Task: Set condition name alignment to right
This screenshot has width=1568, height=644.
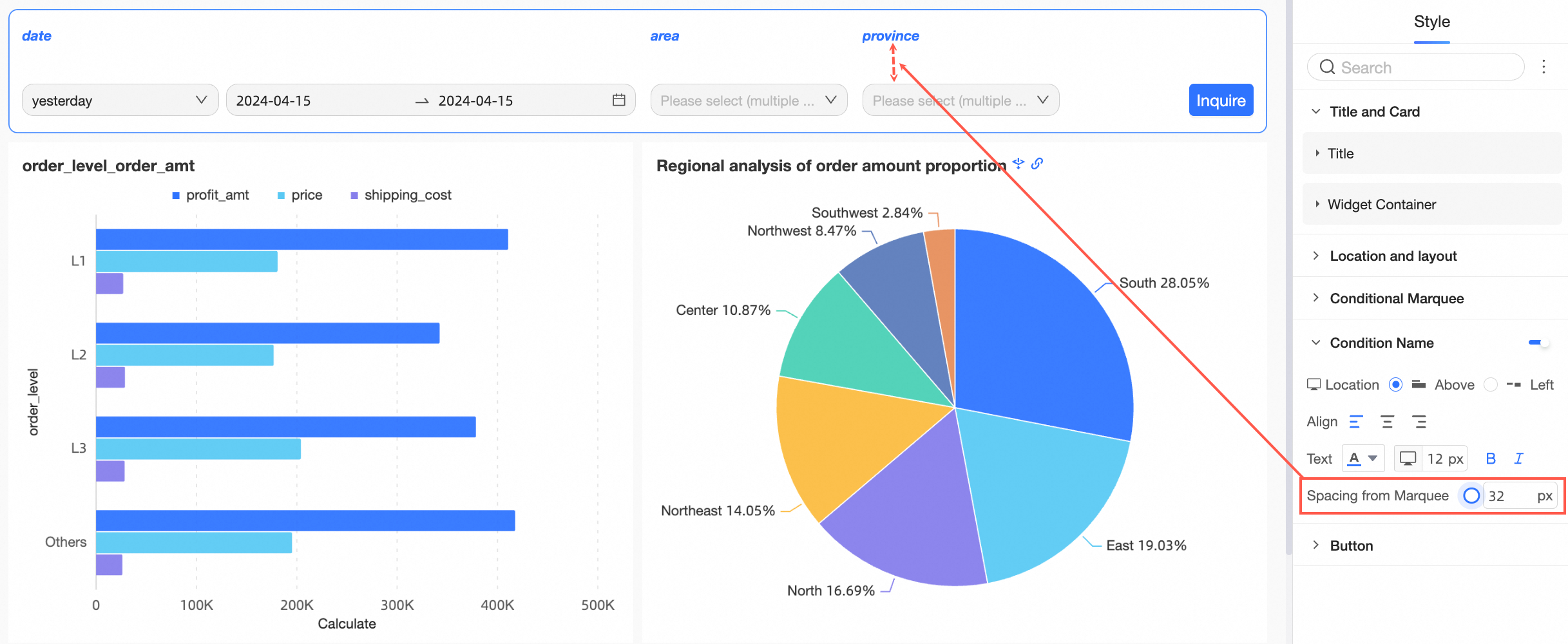Action: pos(1419,422)
